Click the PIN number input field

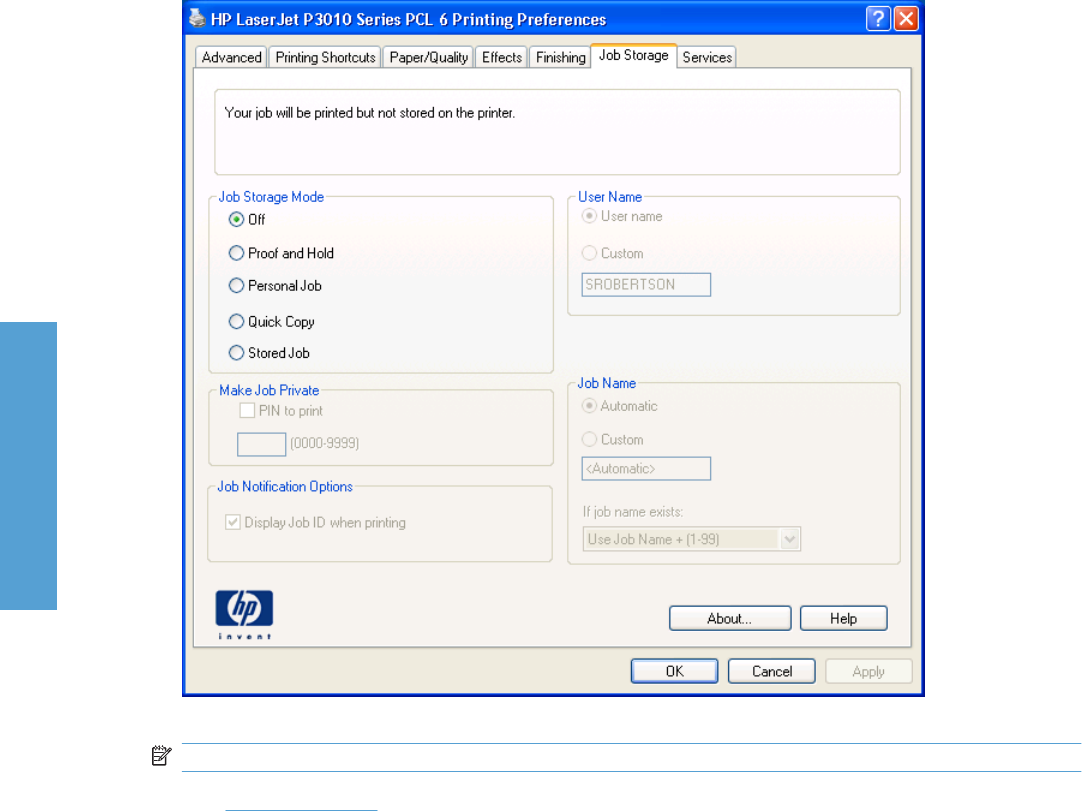[262, 444]
